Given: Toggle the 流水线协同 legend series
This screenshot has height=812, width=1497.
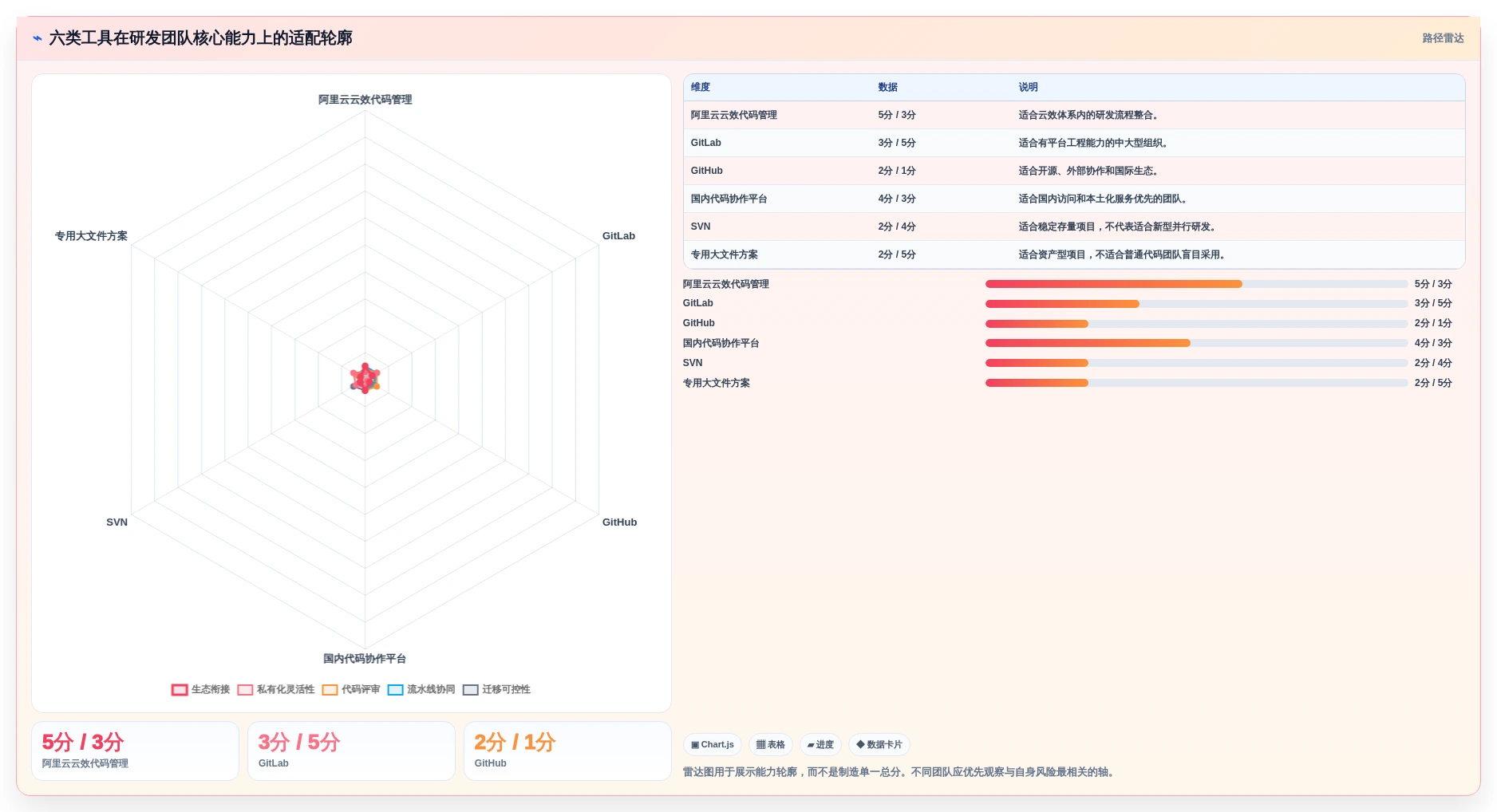Looking at the screenshot, I should coord(421,689).
